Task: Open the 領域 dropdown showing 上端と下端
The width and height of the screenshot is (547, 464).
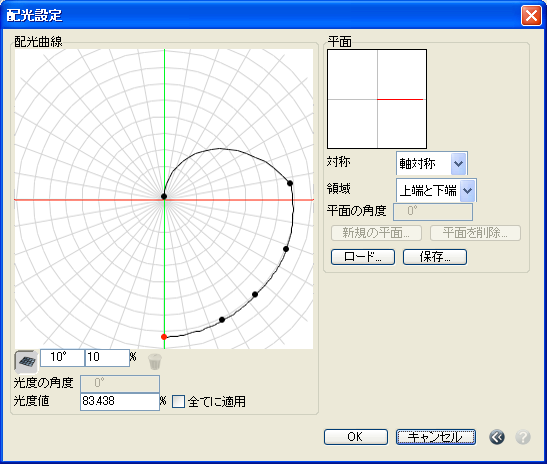Action: [x=436, y=190]
